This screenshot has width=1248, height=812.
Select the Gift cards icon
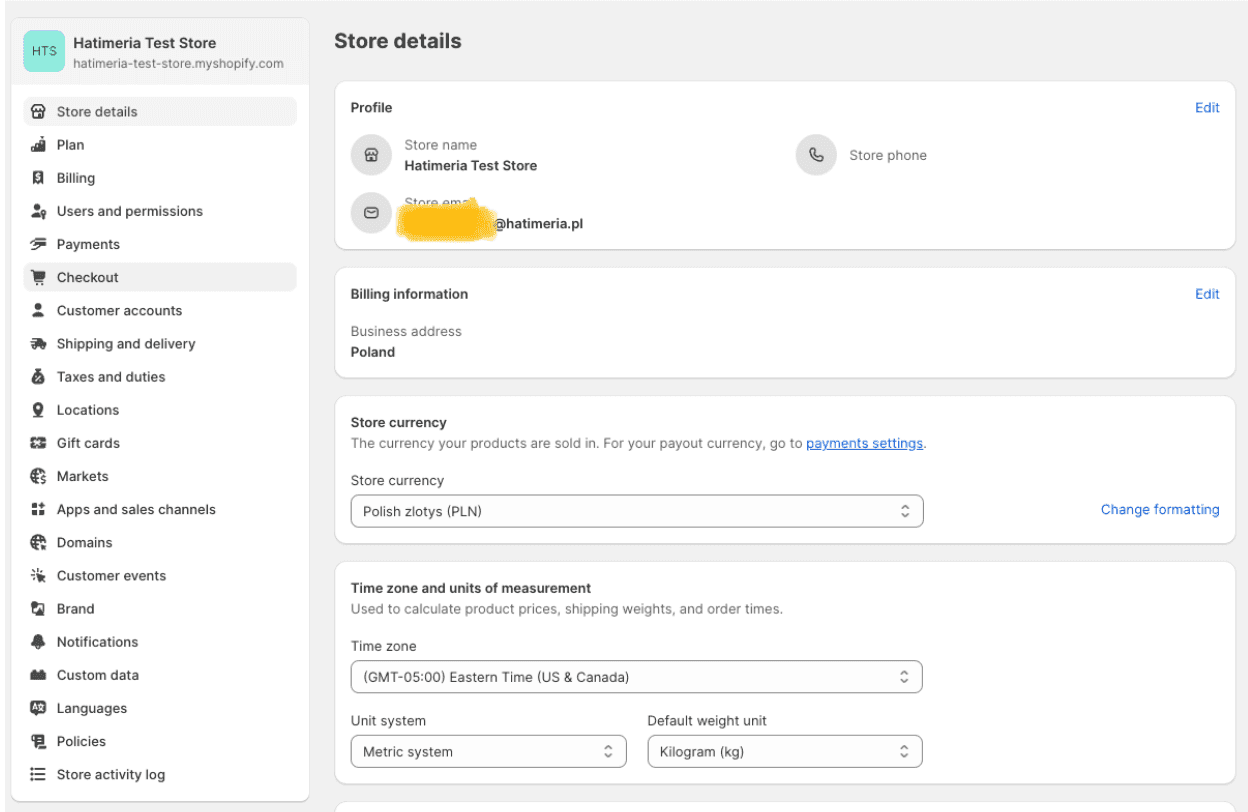[38, 442]
